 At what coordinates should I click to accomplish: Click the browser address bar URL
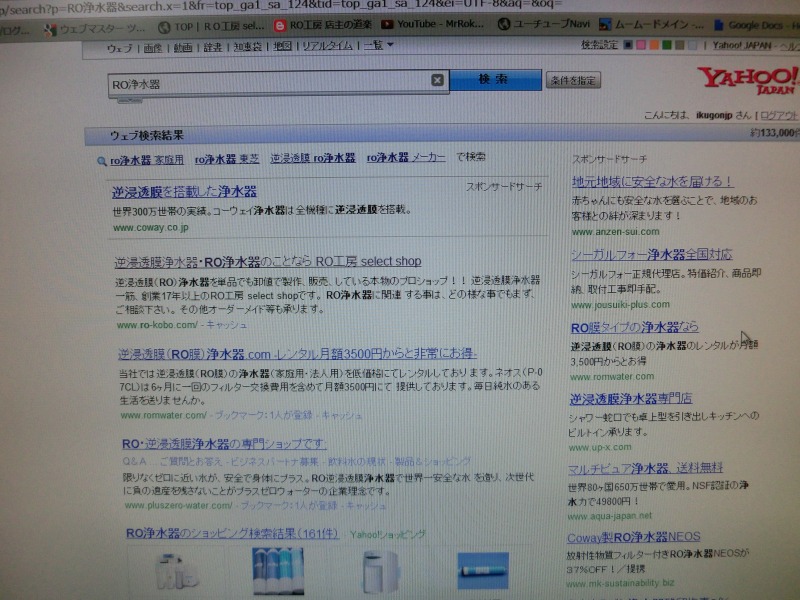(x=281, y=6)
